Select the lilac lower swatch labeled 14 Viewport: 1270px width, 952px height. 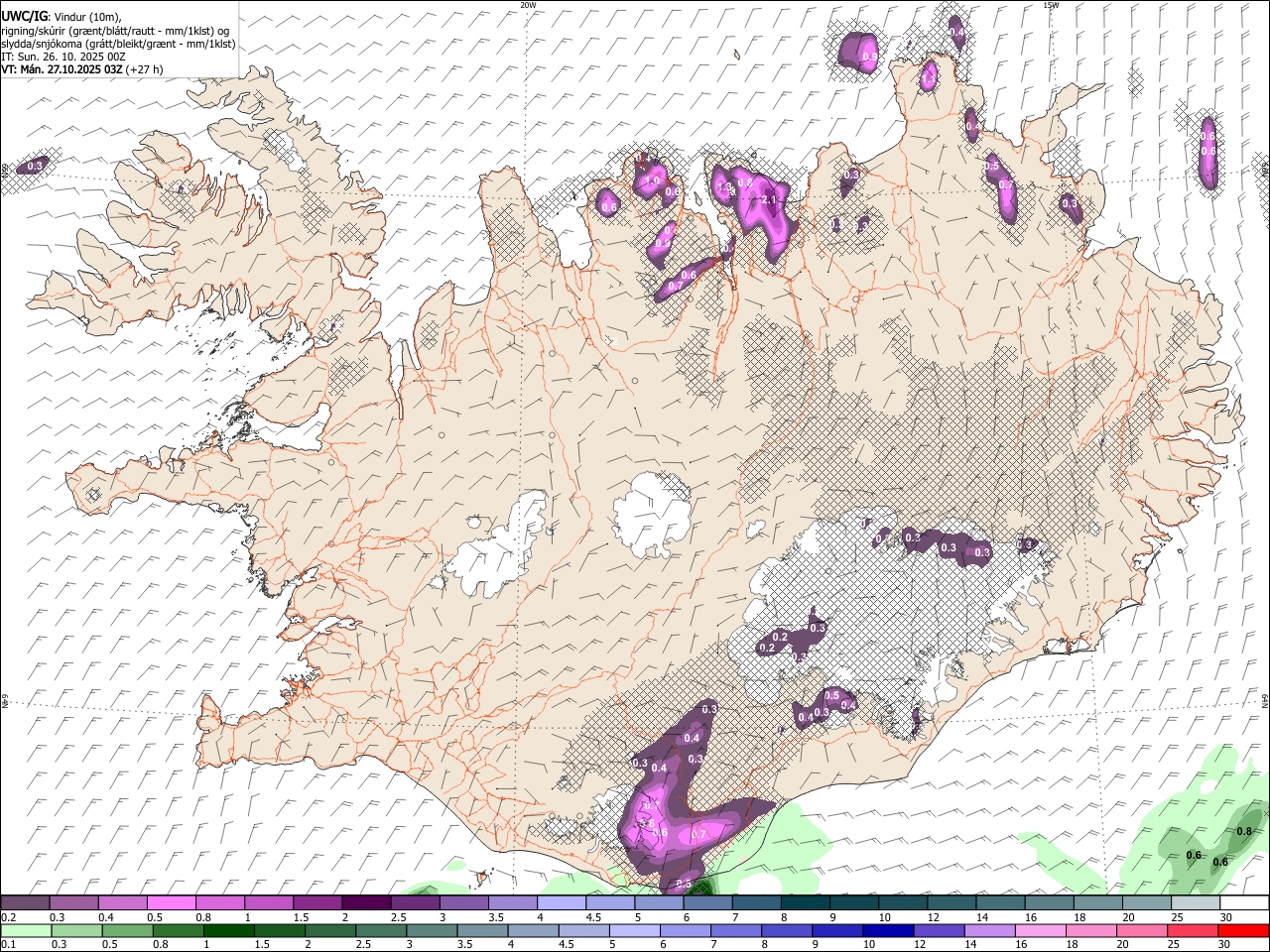990,931
